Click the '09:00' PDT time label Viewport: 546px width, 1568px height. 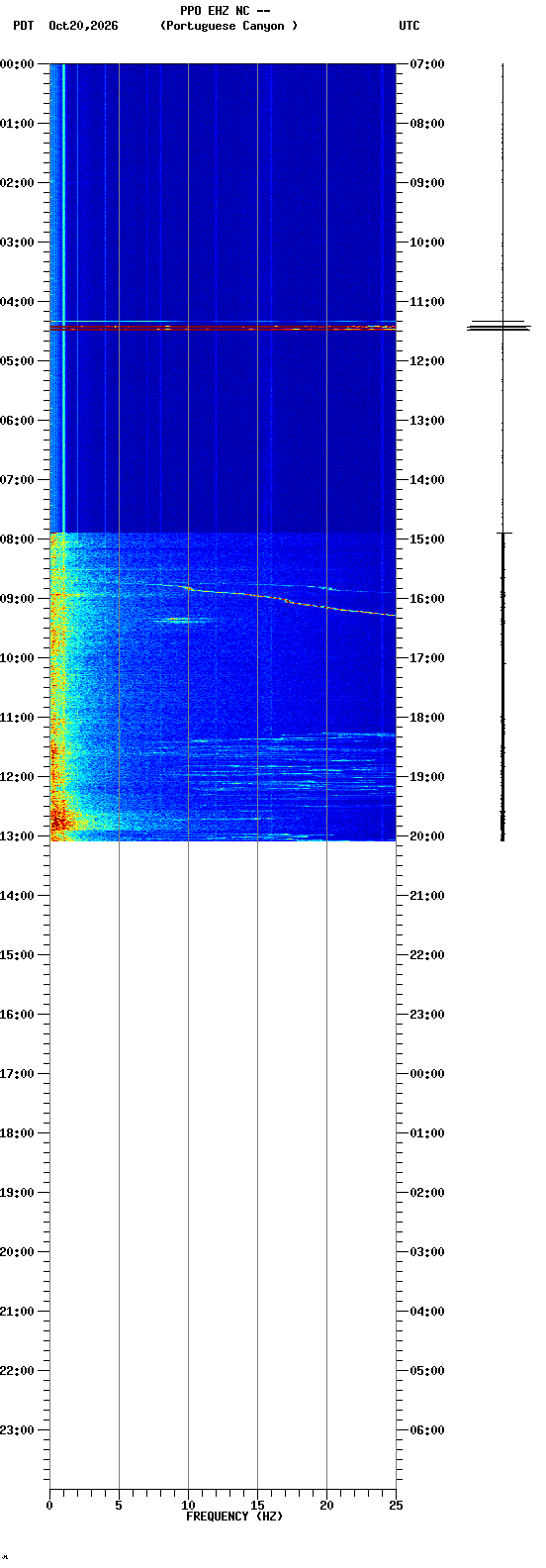point(17,599)
